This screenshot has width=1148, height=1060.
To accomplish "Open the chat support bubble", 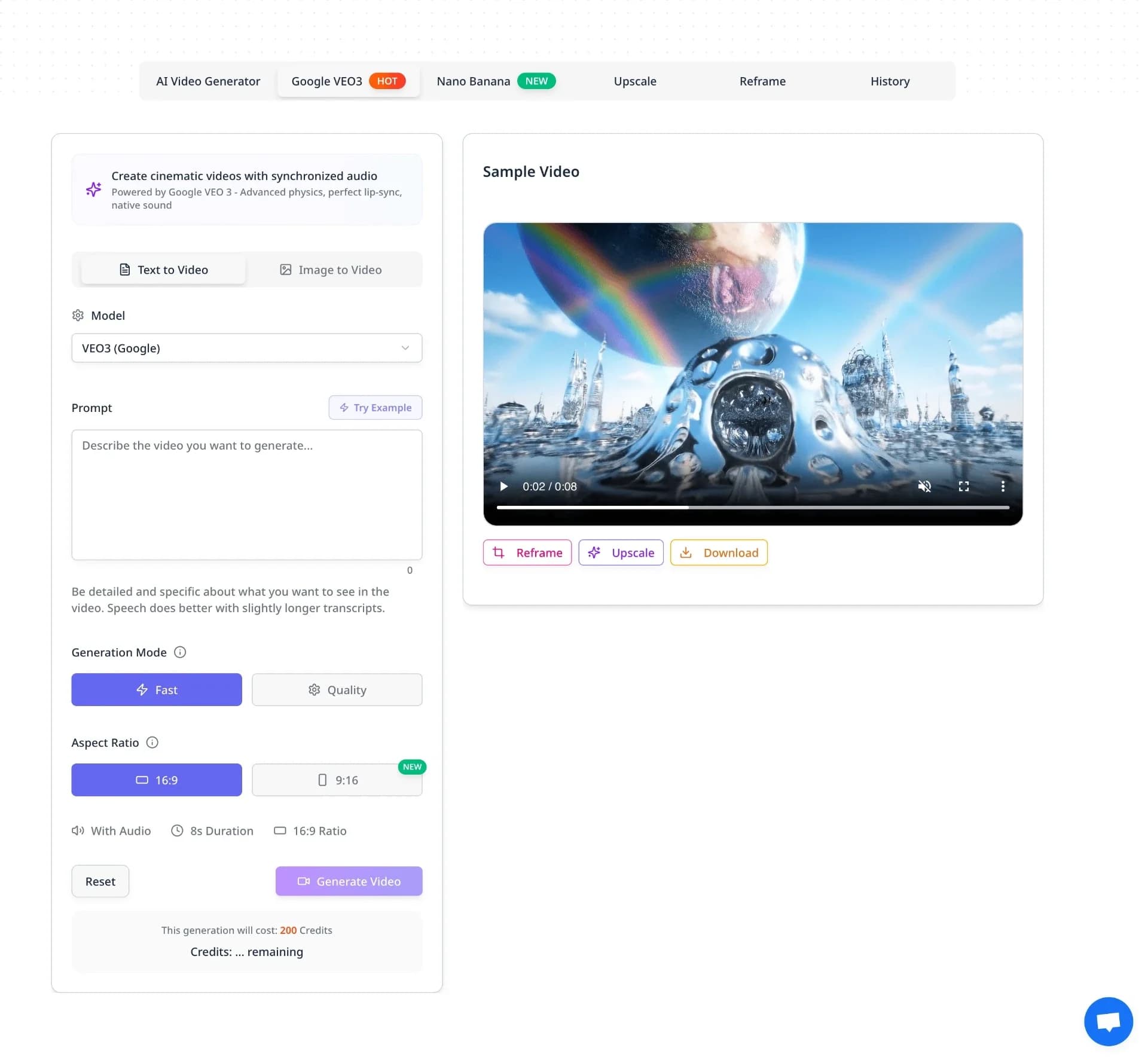I will click(x=1107, y=1021).
